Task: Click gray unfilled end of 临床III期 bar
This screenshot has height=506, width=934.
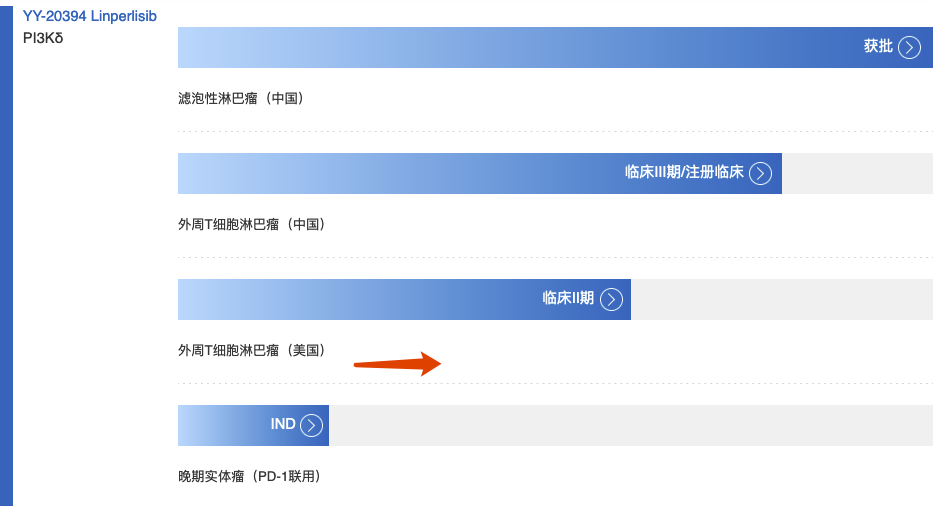Action: tap(856, 173)
